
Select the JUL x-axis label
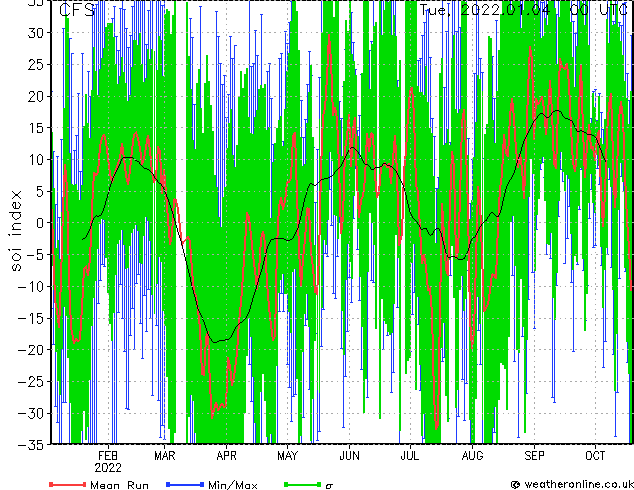[x=410, y=456]
